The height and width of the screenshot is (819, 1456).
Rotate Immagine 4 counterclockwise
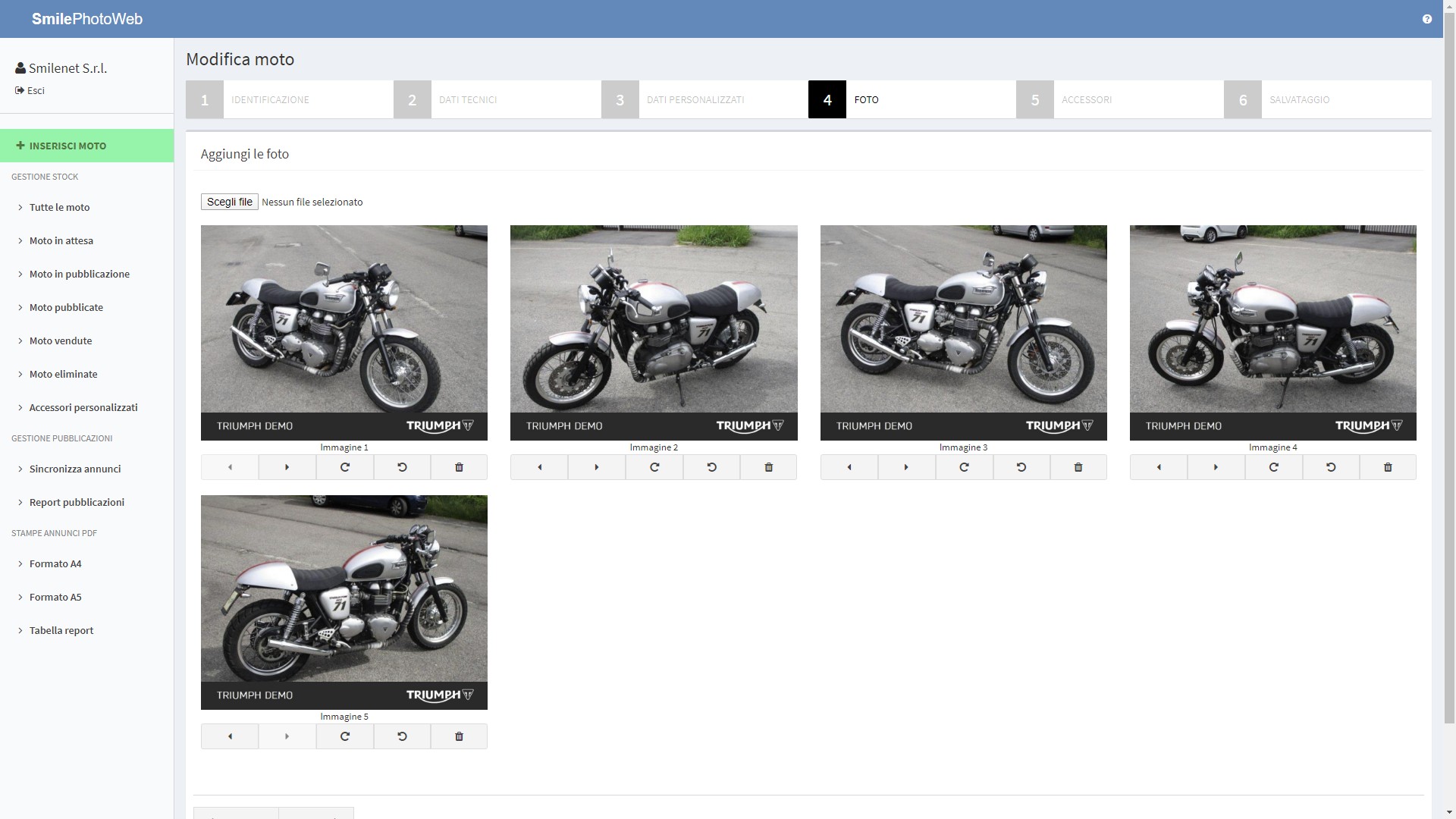(x=1330, y=467)
